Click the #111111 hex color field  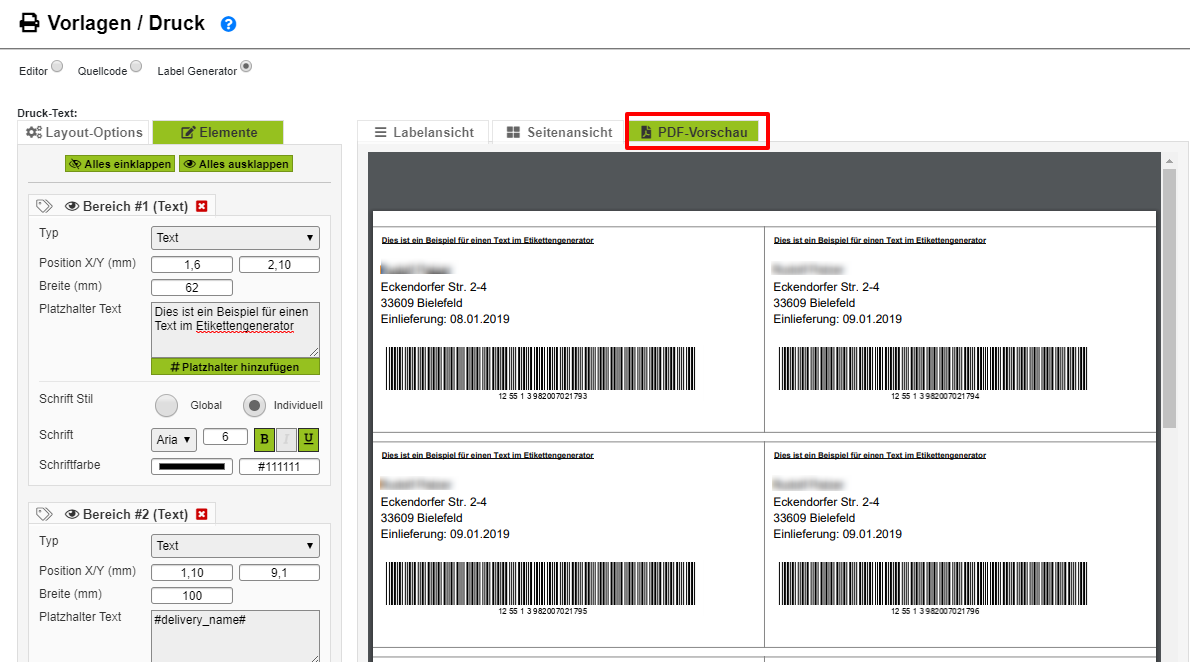tap(279, 467)
